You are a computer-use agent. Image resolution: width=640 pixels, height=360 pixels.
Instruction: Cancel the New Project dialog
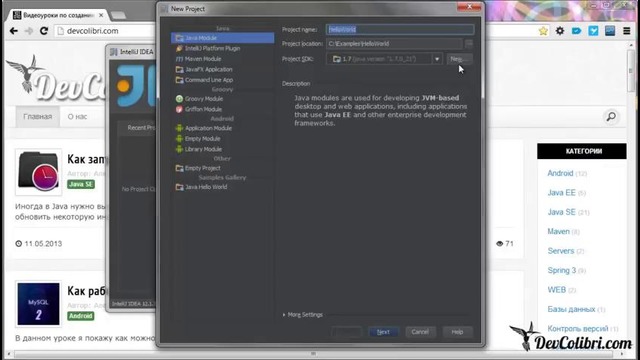coord(420,332)
